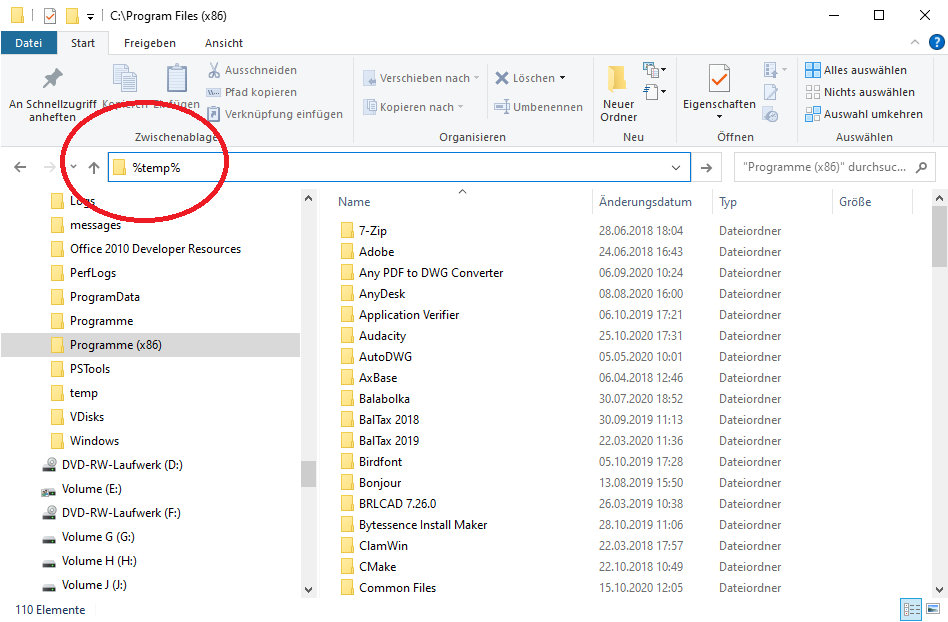The height and width of the screenshot is (622, 948).
Task: Navigate up with the up arrow
Action: 94,168
